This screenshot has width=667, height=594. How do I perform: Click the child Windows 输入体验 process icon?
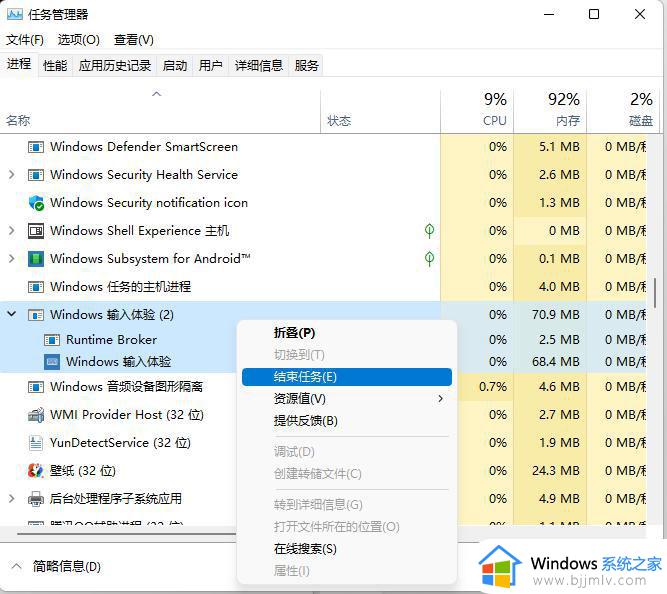point(52,362)
